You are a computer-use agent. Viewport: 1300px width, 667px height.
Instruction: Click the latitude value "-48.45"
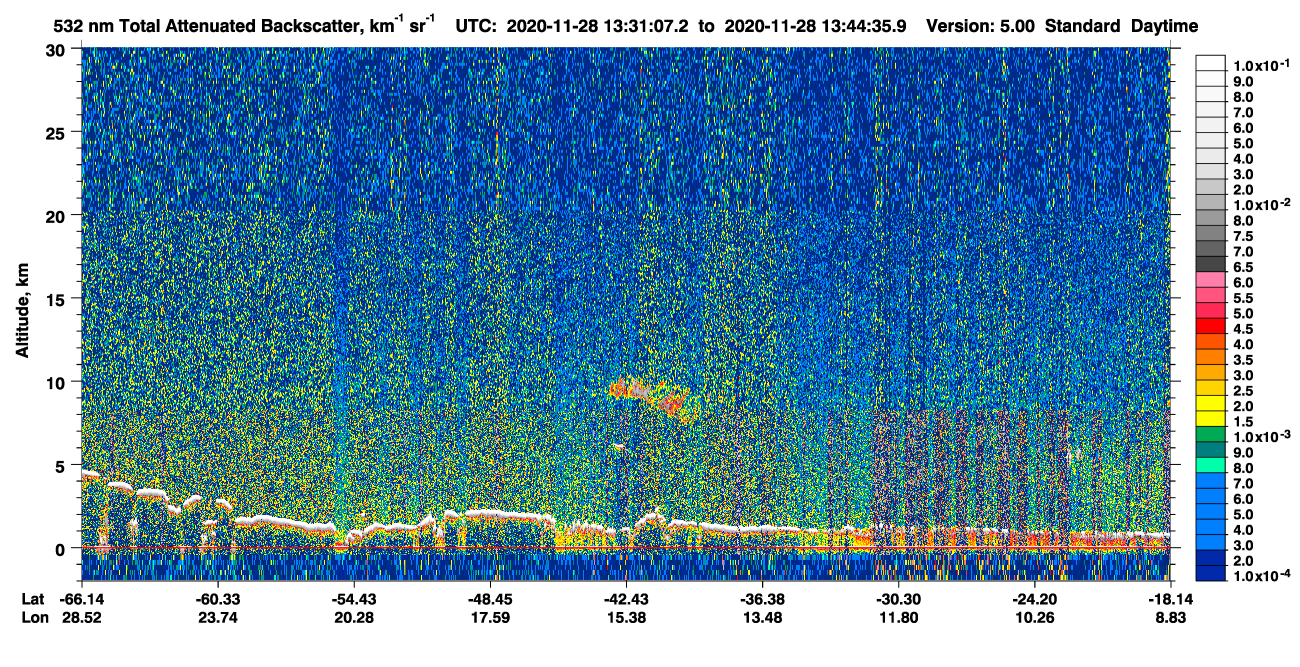(x=489, y=599)
